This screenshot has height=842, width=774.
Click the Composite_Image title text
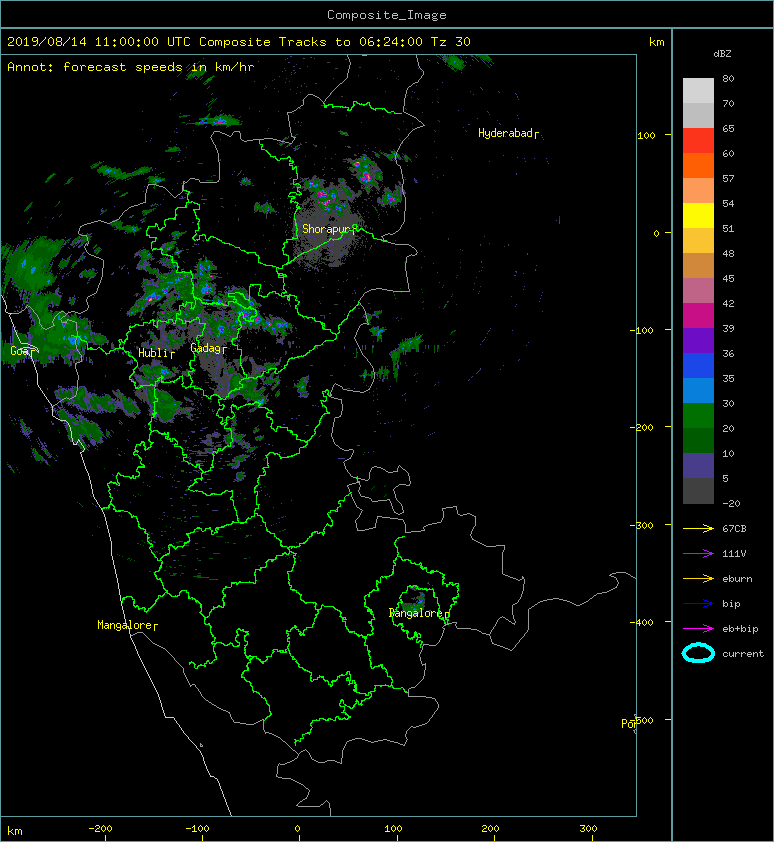tap(387, 15)
